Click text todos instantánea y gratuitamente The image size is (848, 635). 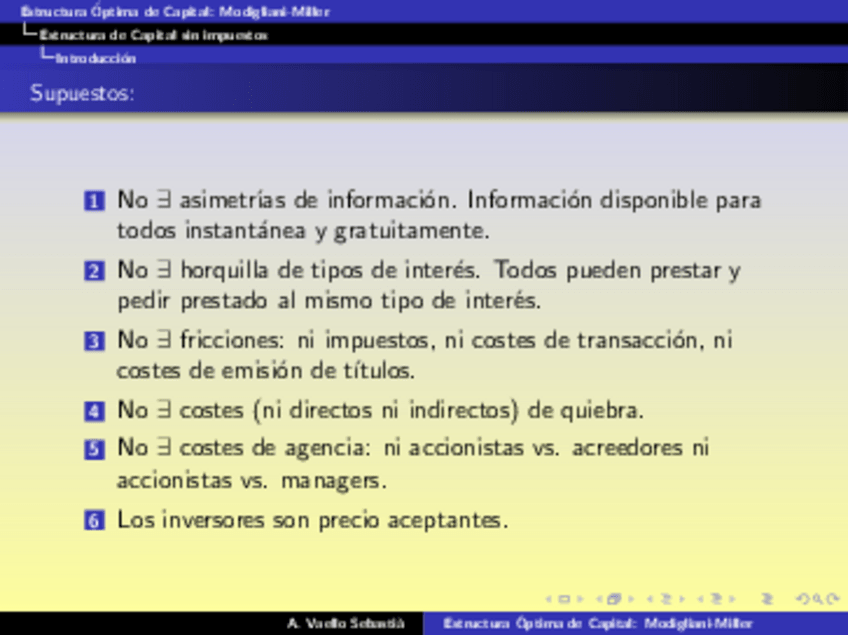click(x=303, y=231)
